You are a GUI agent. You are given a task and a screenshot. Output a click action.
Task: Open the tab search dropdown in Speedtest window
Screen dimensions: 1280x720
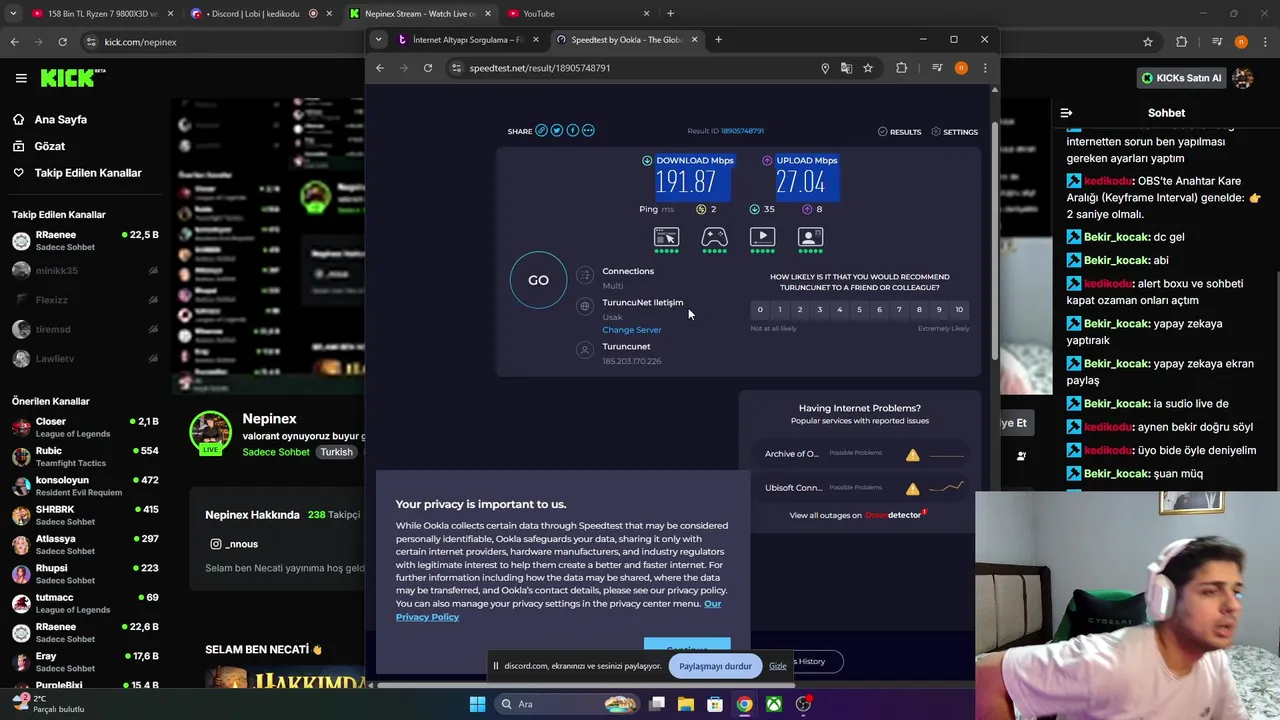[x=378, y=40]
